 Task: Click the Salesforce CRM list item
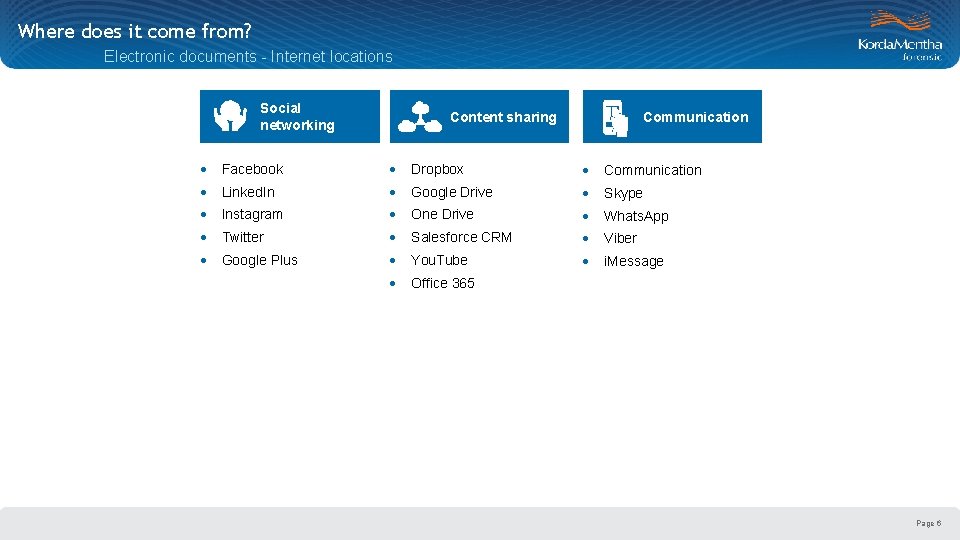click(x=461, y=237)
